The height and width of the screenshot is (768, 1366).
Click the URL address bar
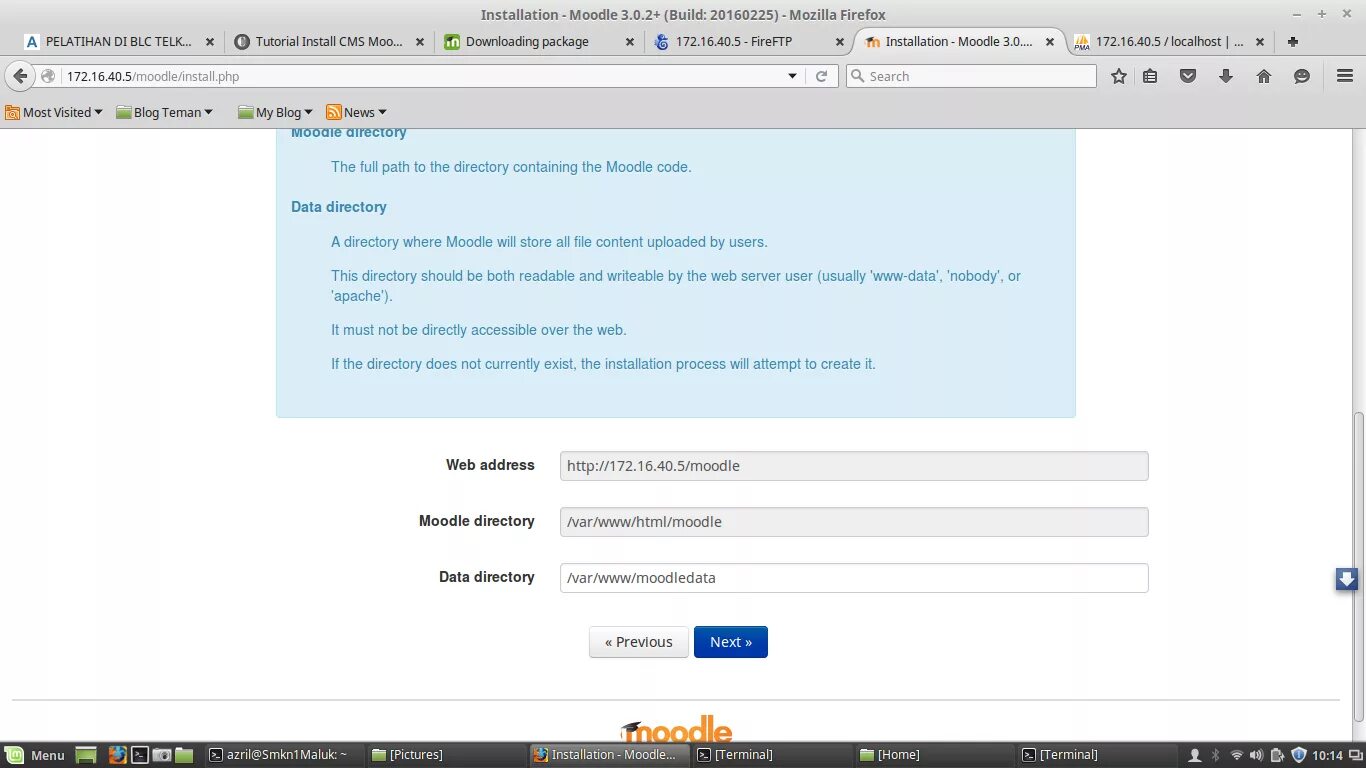(x=420, y=76)
